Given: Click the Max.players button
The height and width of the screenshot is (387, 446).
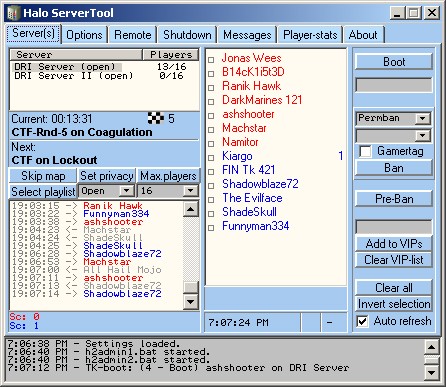Looking at the screenshot, I should (x=168, y=176).
